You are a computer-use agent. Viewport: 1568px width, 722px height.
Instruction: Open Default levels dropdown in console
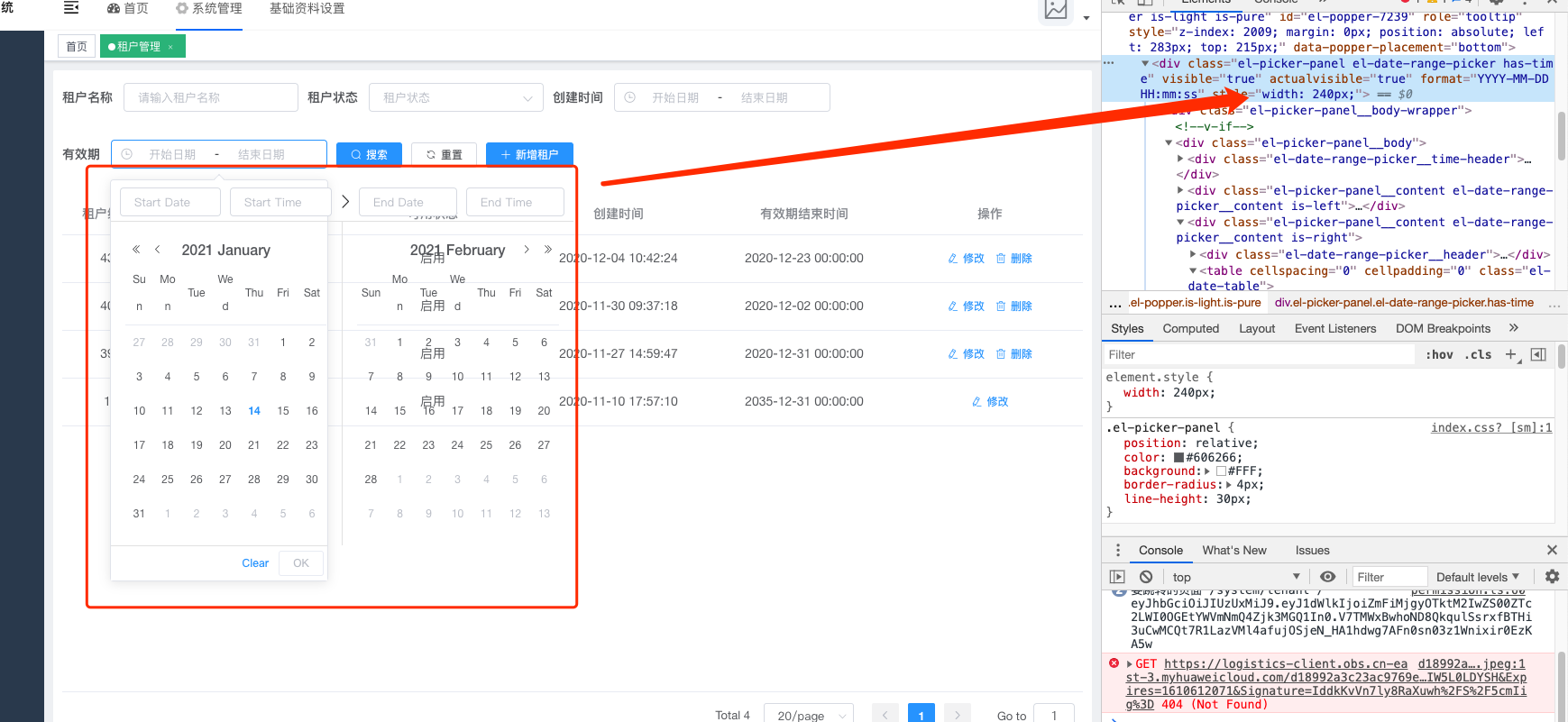click(x=1478, y=577)
